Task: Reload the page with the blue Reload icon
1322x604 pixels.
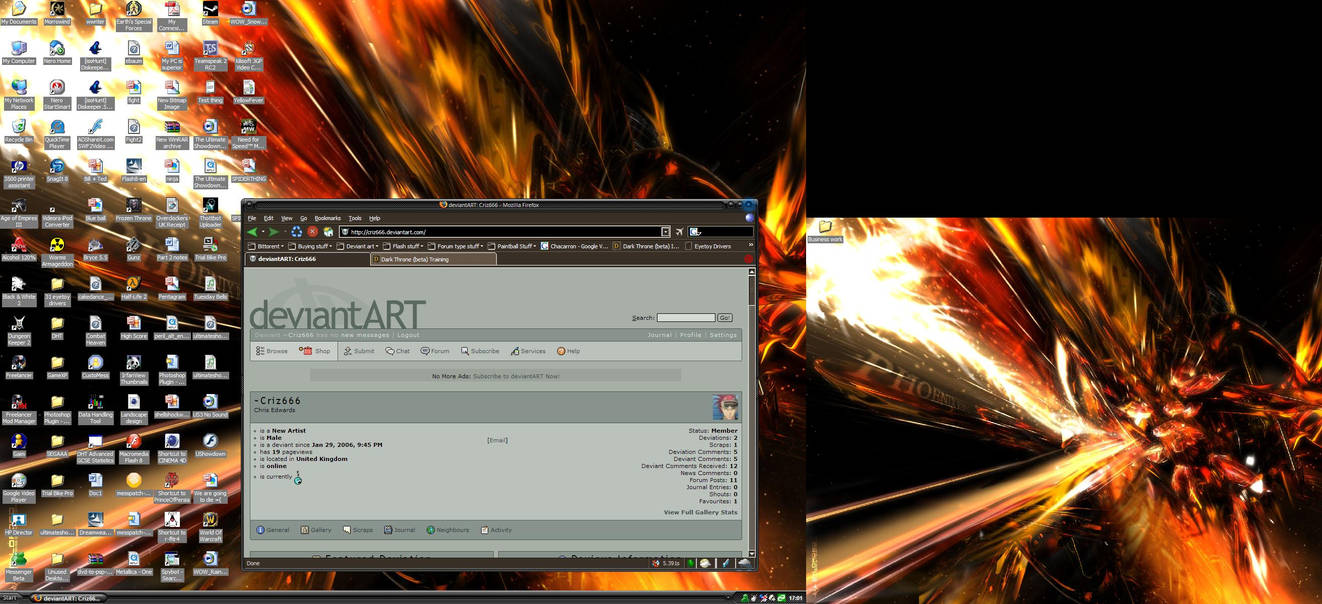Action: click(x=296, y=232)
